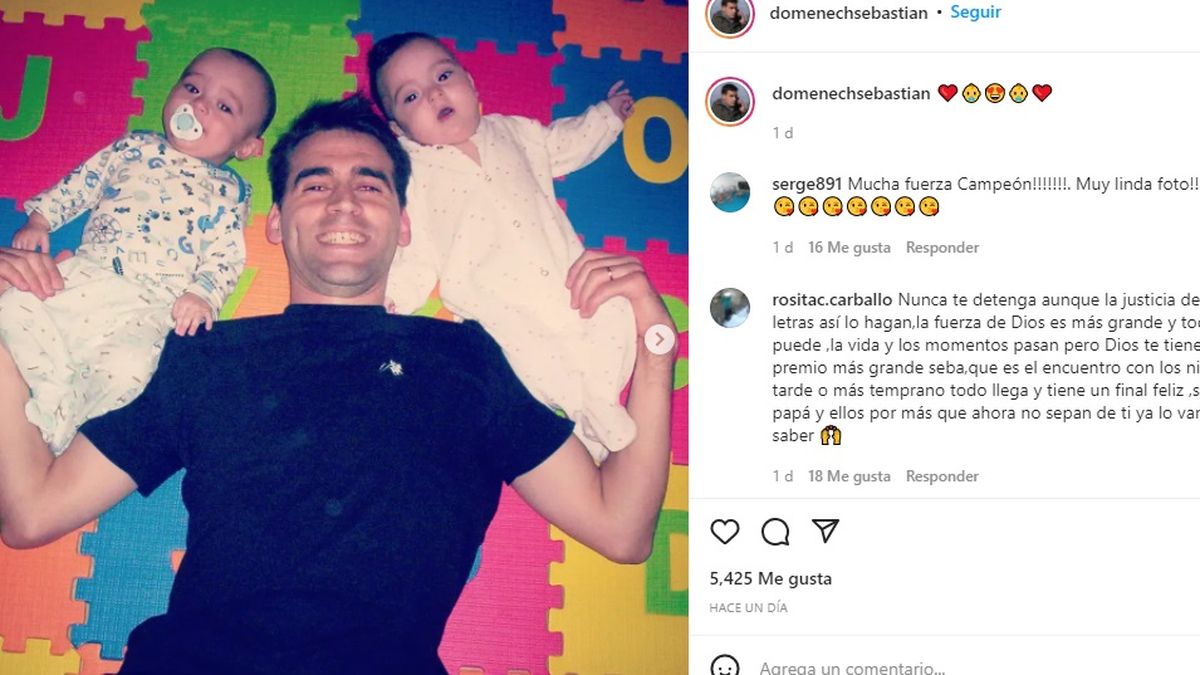View 16 Me gusta on serge891's comment
Viewport: 1200px width, 675px height.
(x=850, y=247)
